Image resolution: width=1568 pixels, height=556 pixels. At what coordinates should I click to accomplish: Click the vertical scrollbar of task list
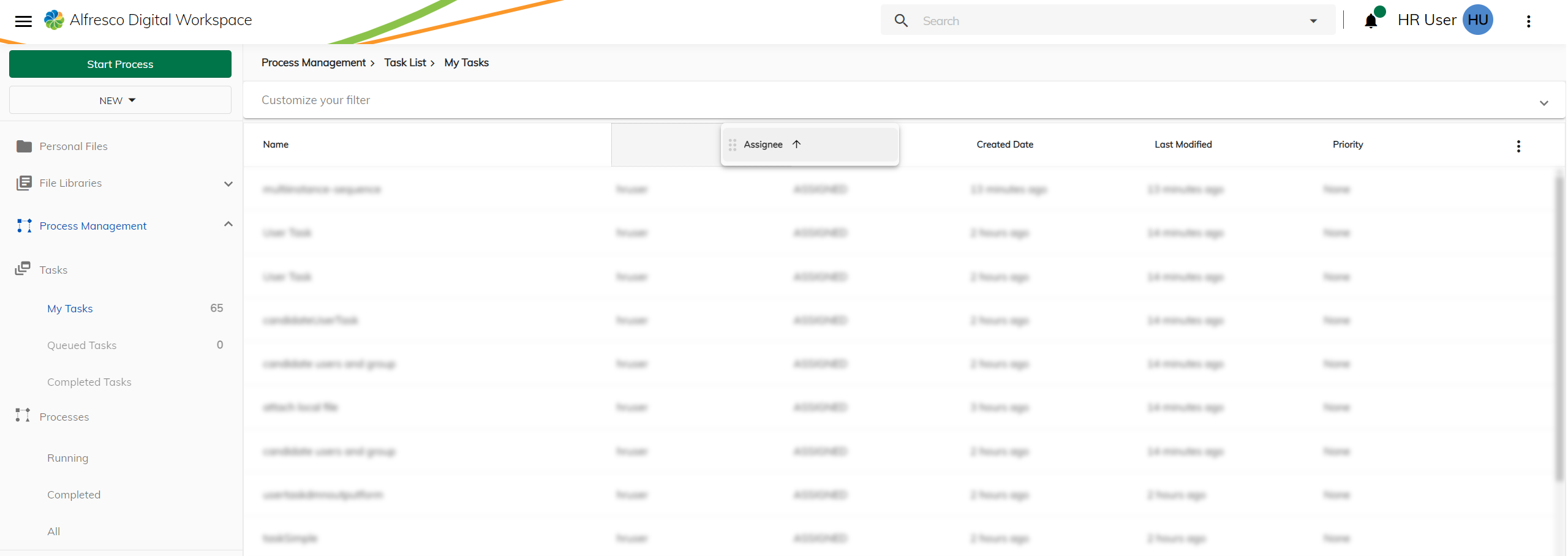pyautogui.click(x=1559, y=325)
